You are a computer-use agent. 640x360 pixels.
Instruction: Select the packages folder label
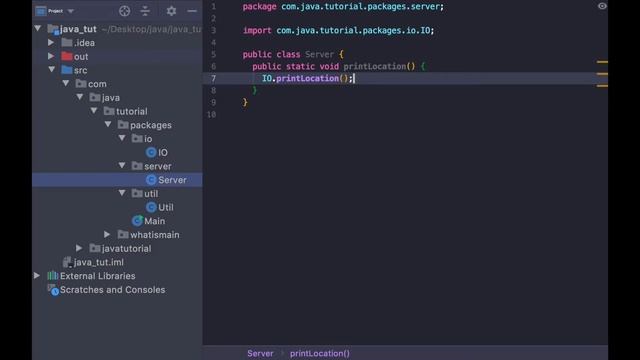[x=151, y=125]
